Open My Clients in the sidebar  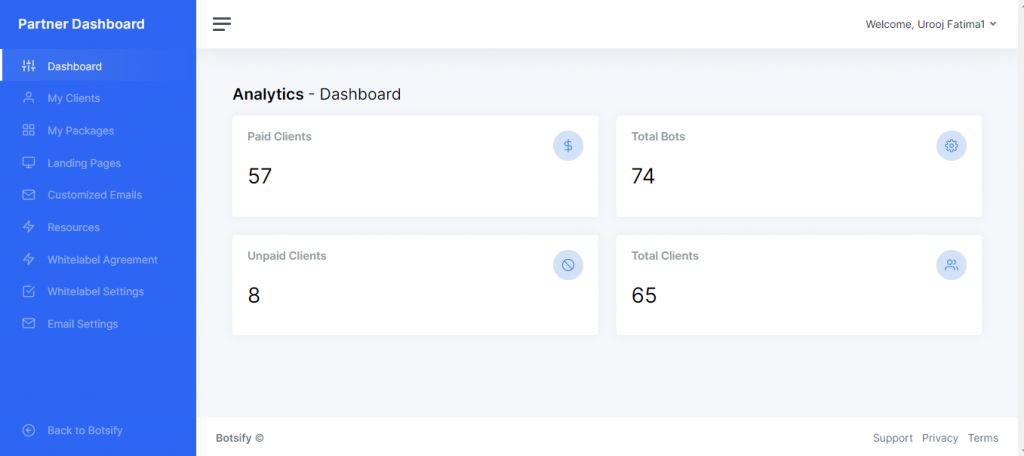click(x=73, y=98)
